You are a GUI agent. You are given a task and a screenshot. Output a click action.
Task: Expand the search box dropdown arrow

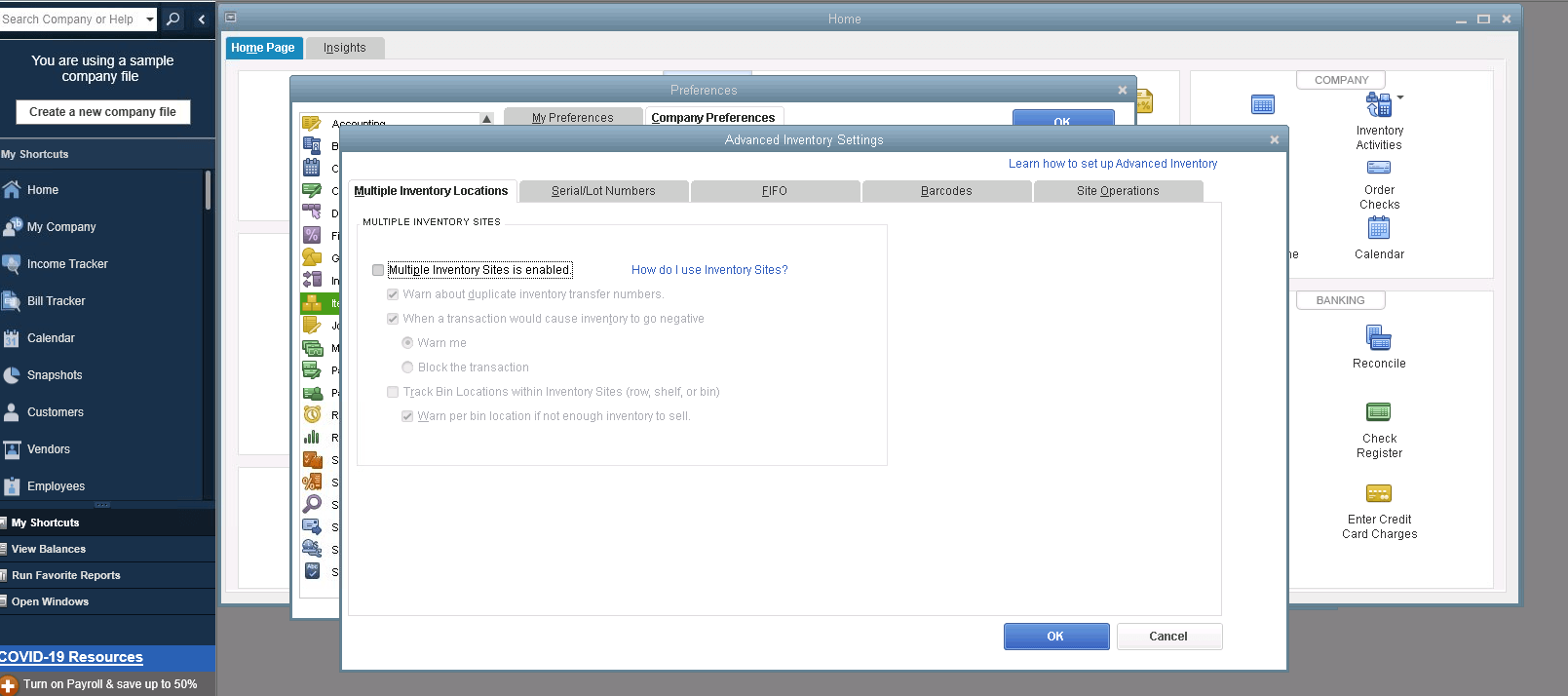[x=149, y=19]
